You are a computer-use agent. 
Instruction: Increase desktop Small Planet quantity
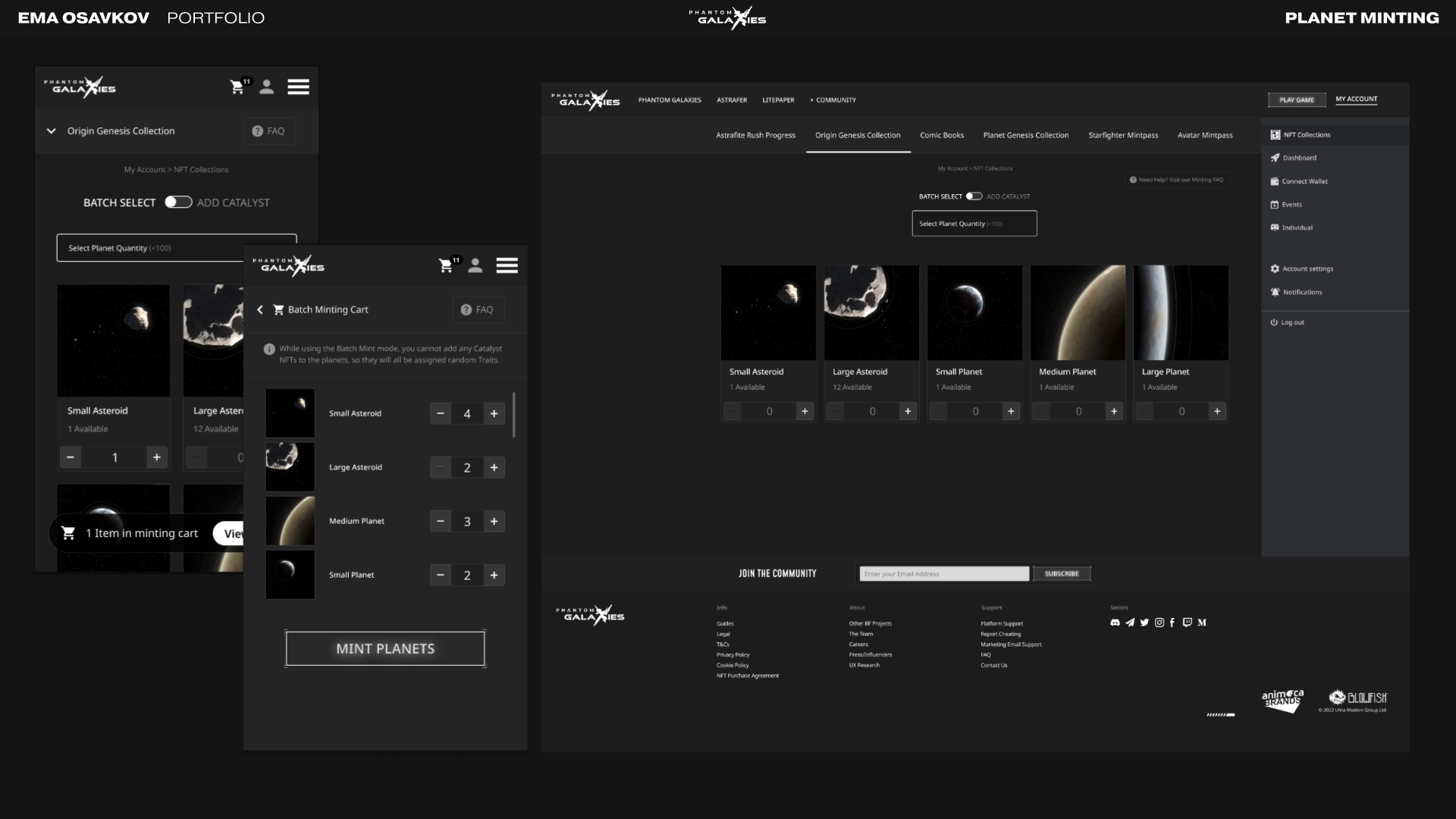(1011, 411)
